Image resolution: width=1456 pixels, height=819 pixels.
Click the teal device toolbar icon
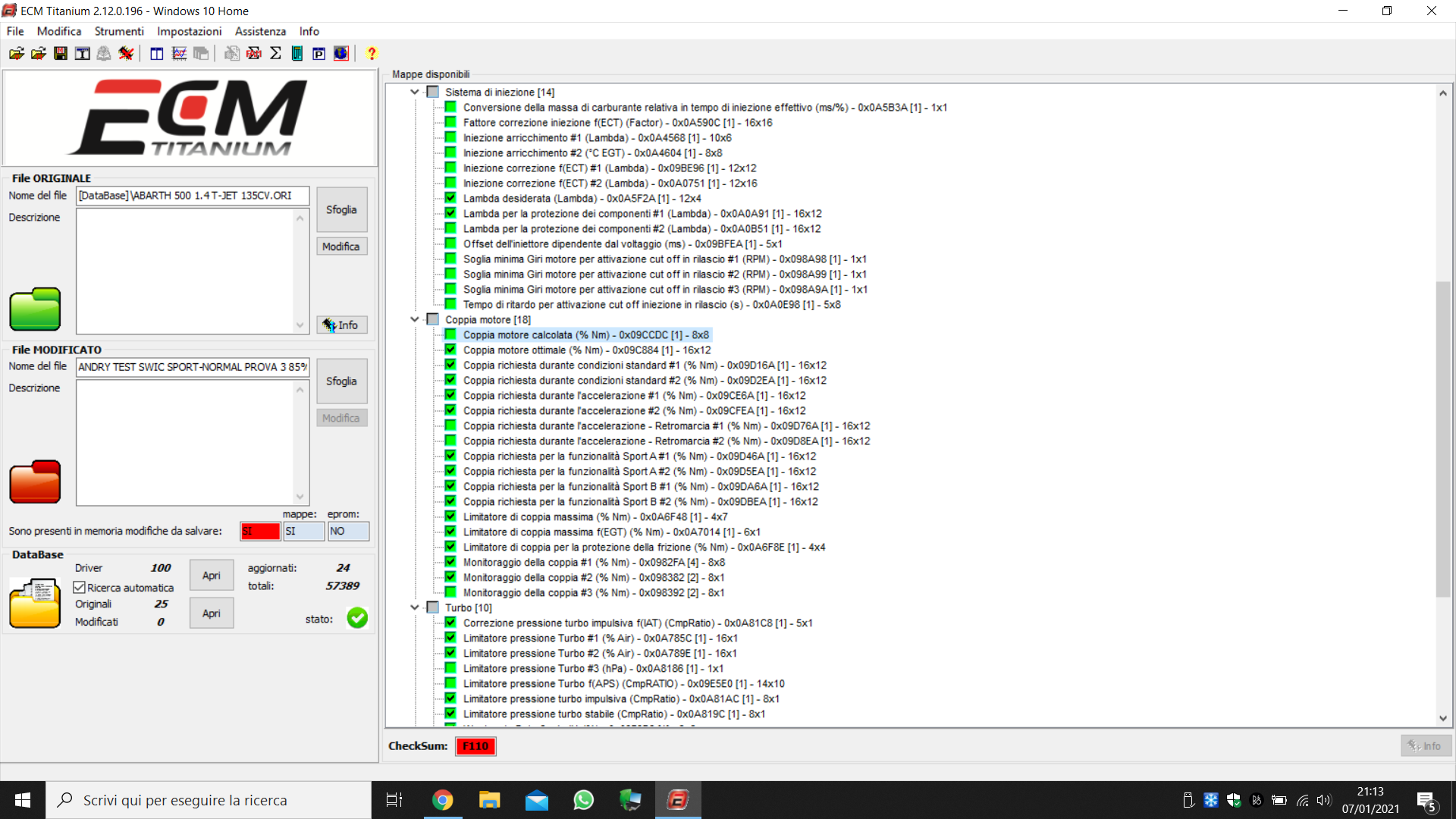pos(297,54)
